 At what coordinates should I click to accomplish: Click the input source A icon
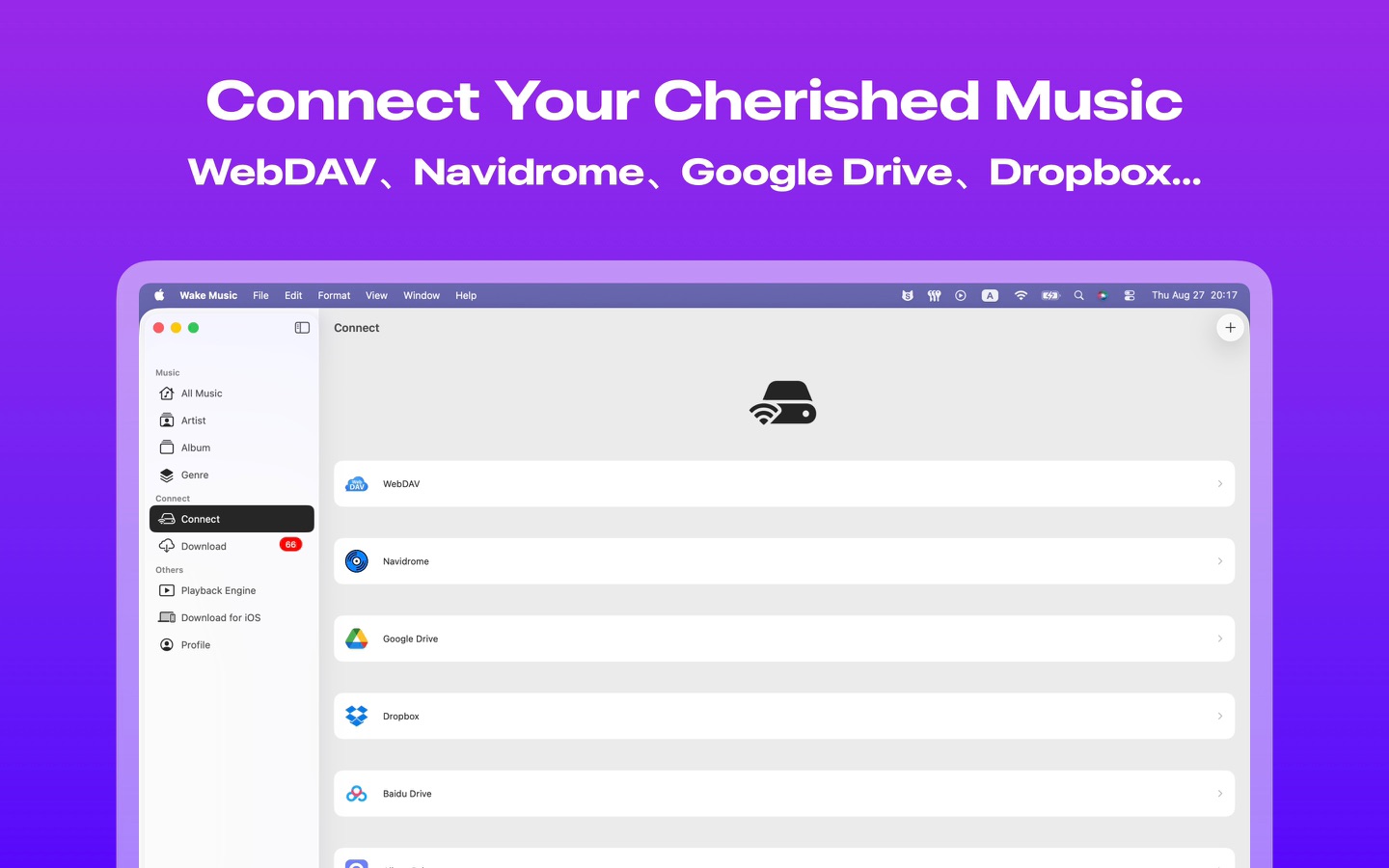click(x=990, y=295)
